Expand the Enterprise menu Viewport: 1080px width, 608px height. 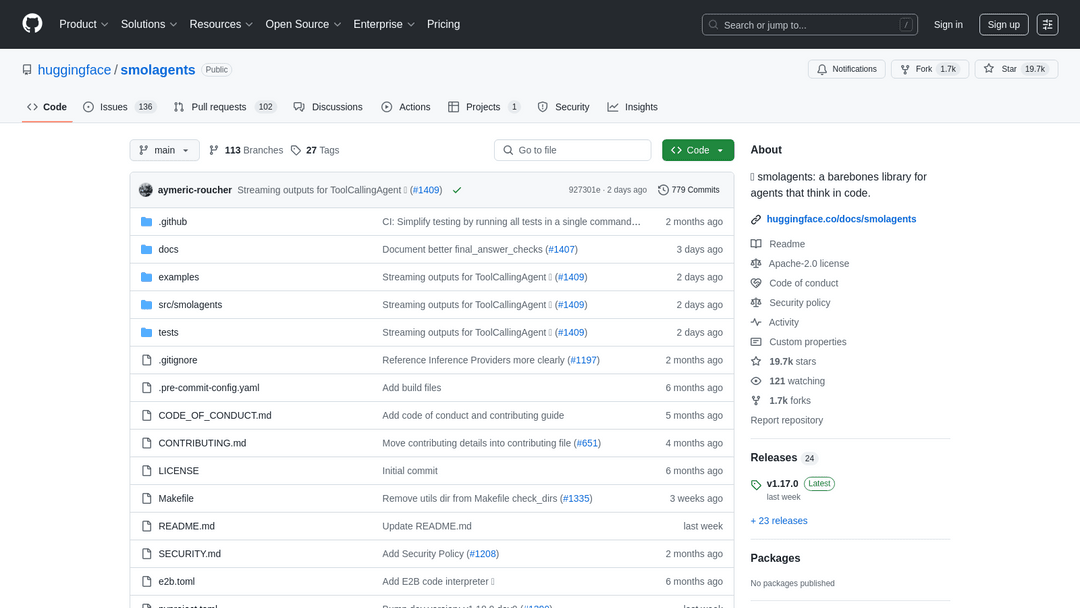(x=384, y=24)
